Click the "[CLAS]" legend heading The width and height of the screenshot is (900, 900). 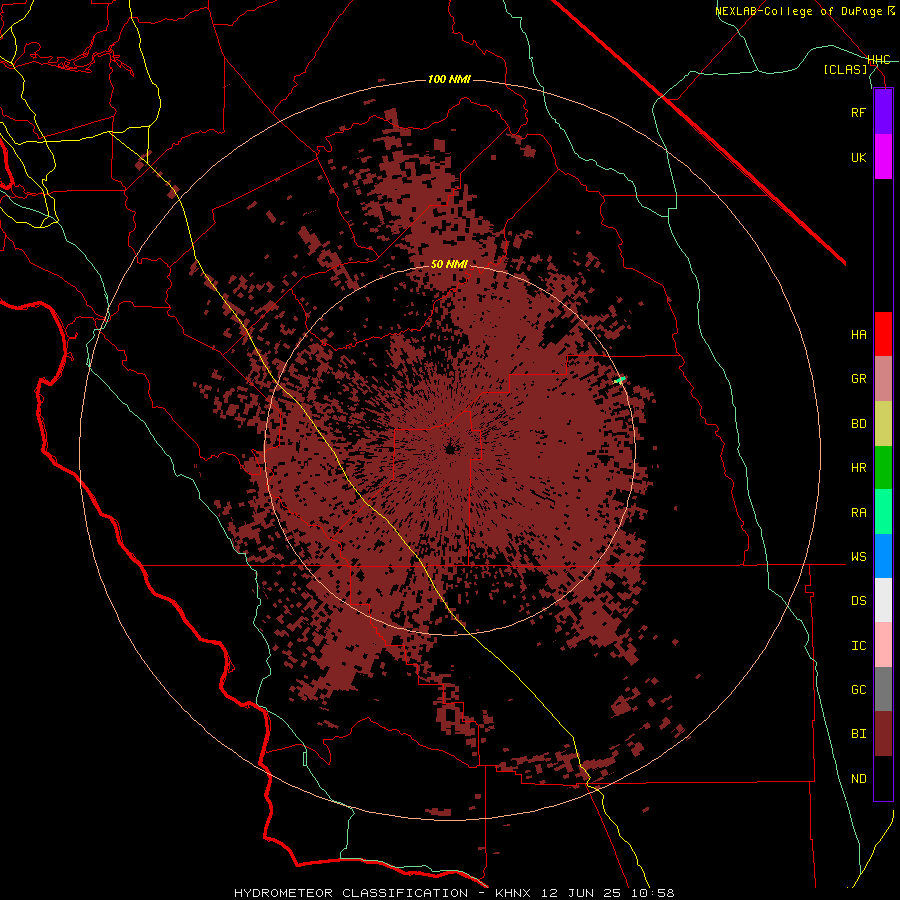point(845,69)
